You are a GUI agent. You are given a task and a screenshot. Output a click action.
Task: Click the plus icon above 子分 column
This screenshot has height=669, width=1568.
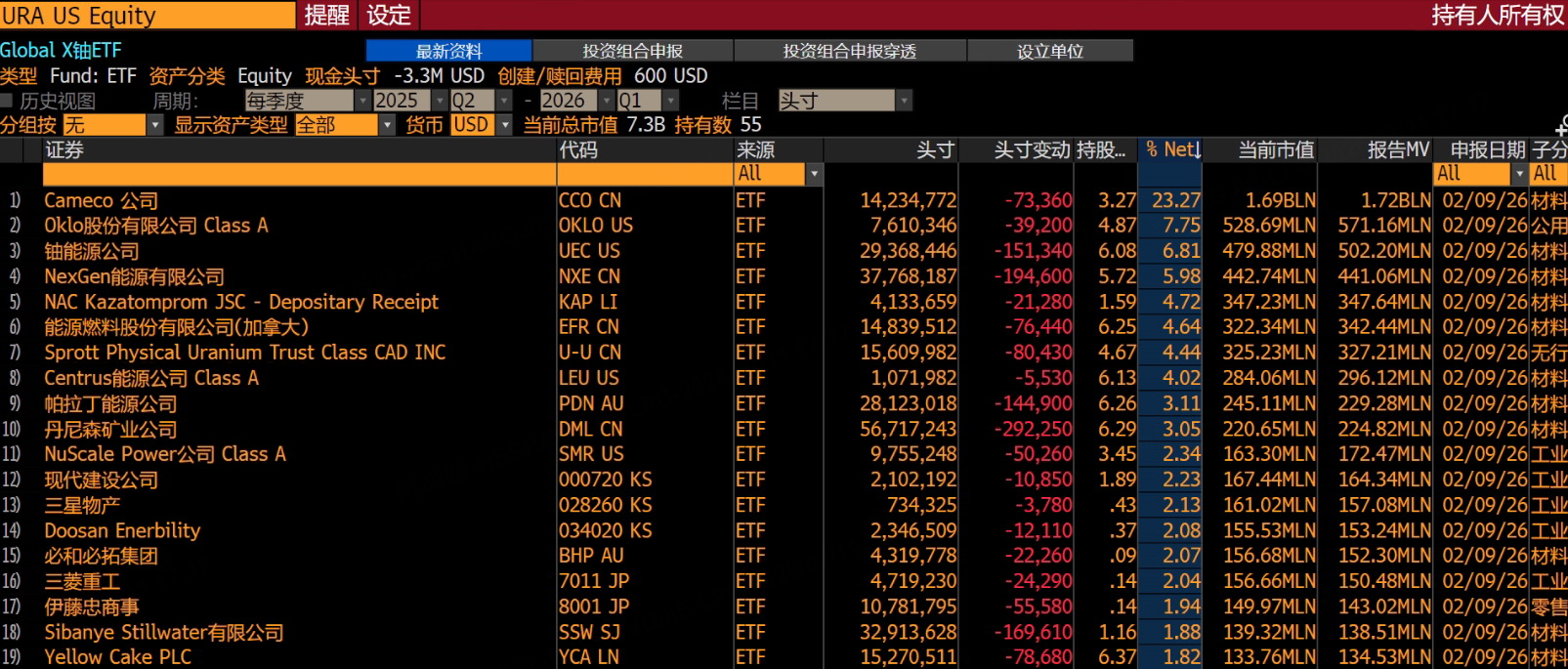coord(1561,126)
